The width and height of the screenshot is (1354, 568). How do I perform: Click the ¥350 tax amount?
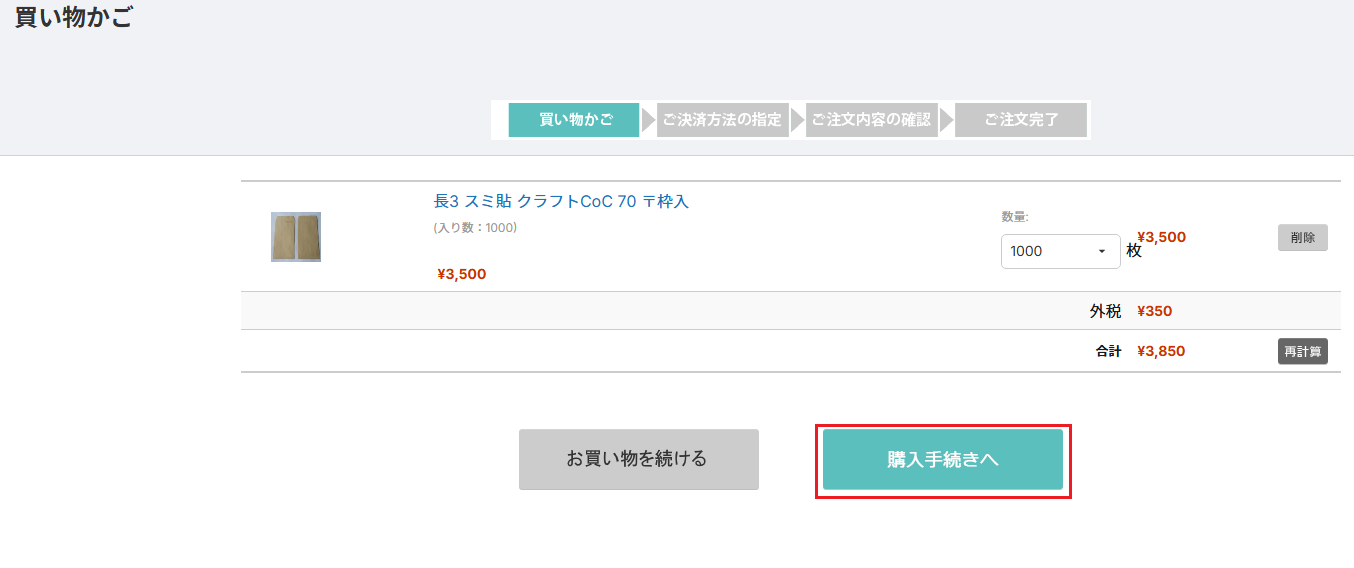[x=1154, y=311]
